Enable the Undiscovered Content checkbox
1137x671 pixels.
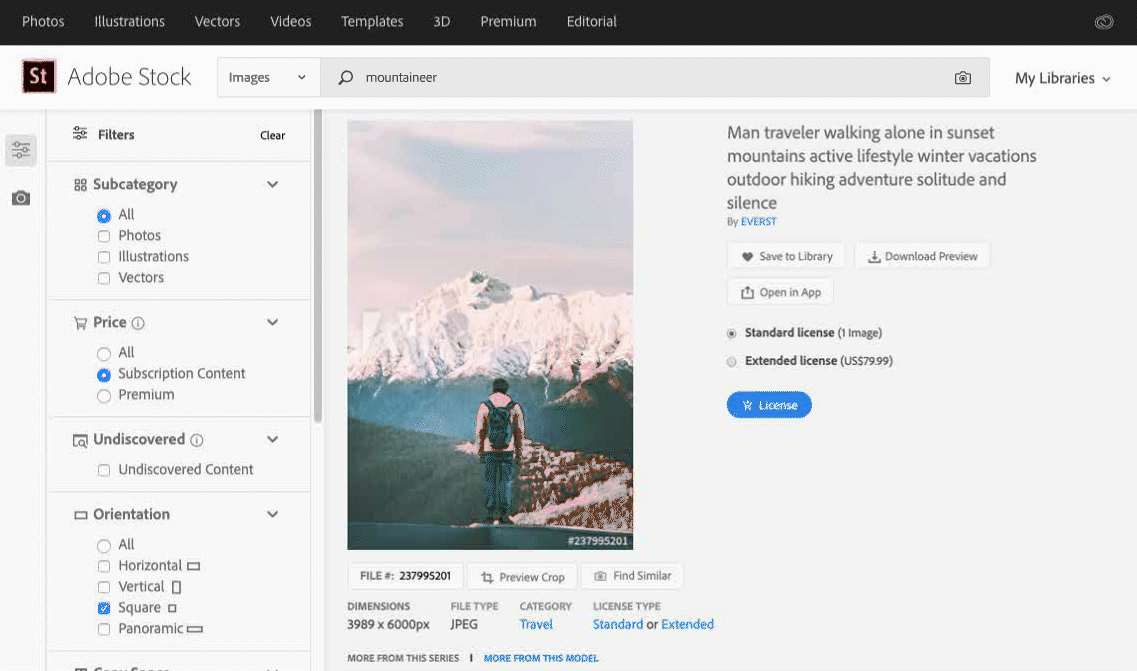click(x=104, y=470)
